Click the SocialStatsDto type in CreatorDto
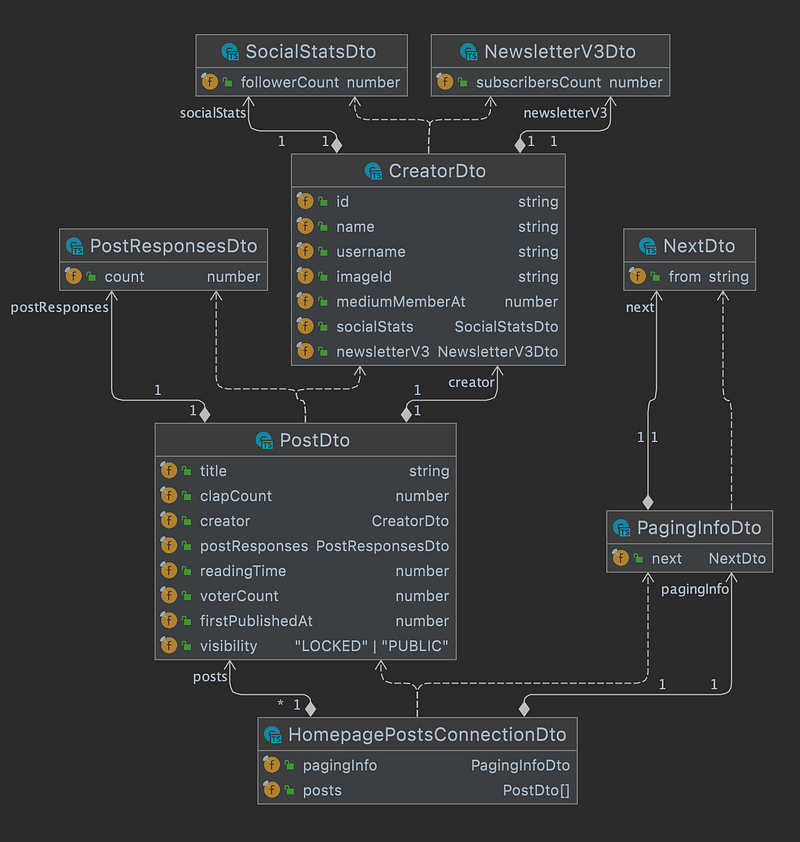The width and height of the screenshot is (800, 842). [x=506, y=326]
